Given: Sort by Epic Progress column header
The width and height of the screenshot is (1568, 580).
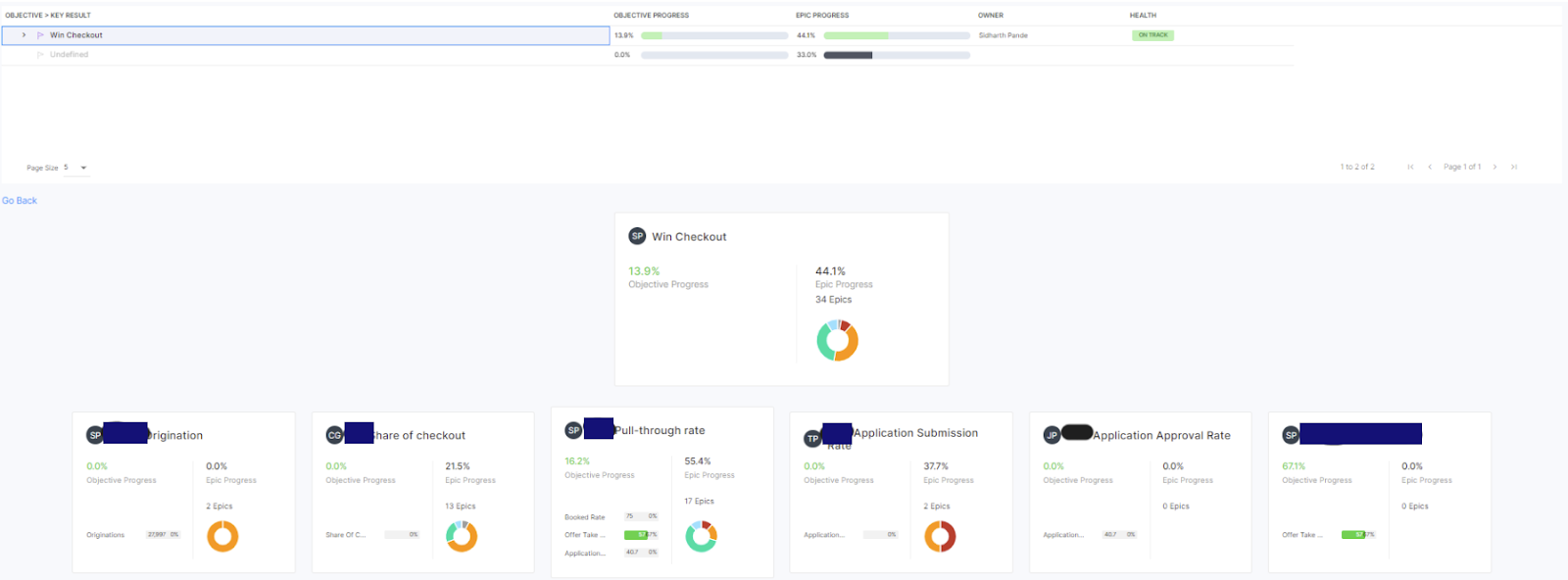Looking at the screenshot, I should (822, 16).
